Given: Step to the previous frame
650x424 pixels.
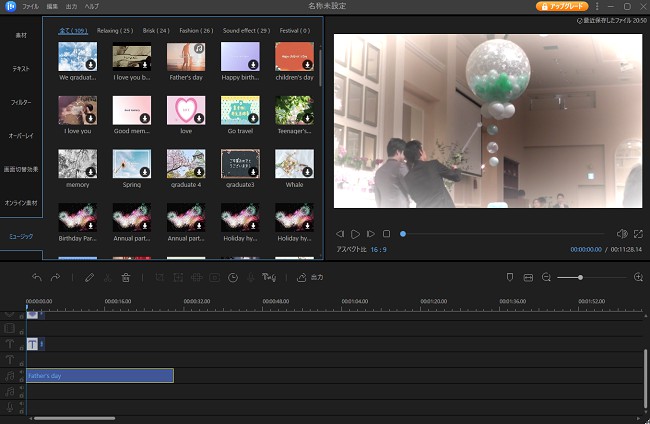Looking at the screenshot, I should point(340,234).
